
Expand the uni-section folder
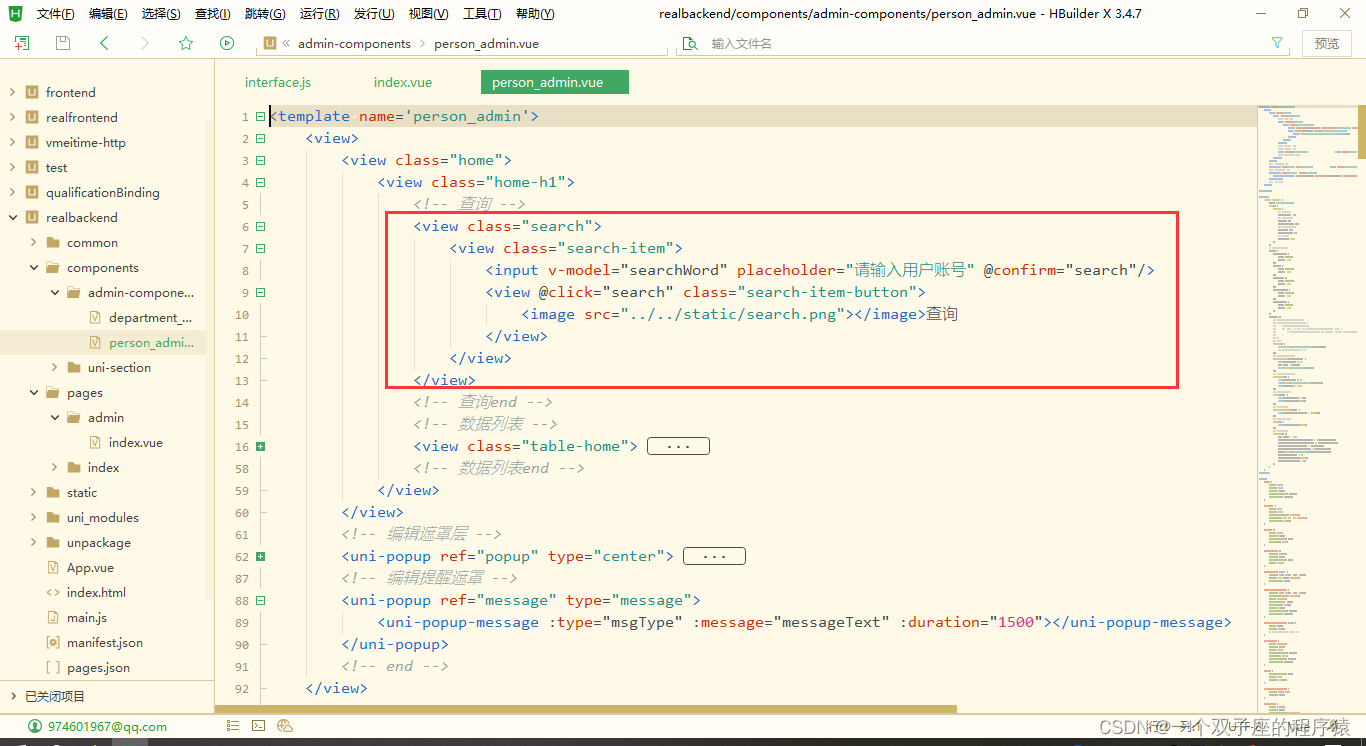point(54,367)
